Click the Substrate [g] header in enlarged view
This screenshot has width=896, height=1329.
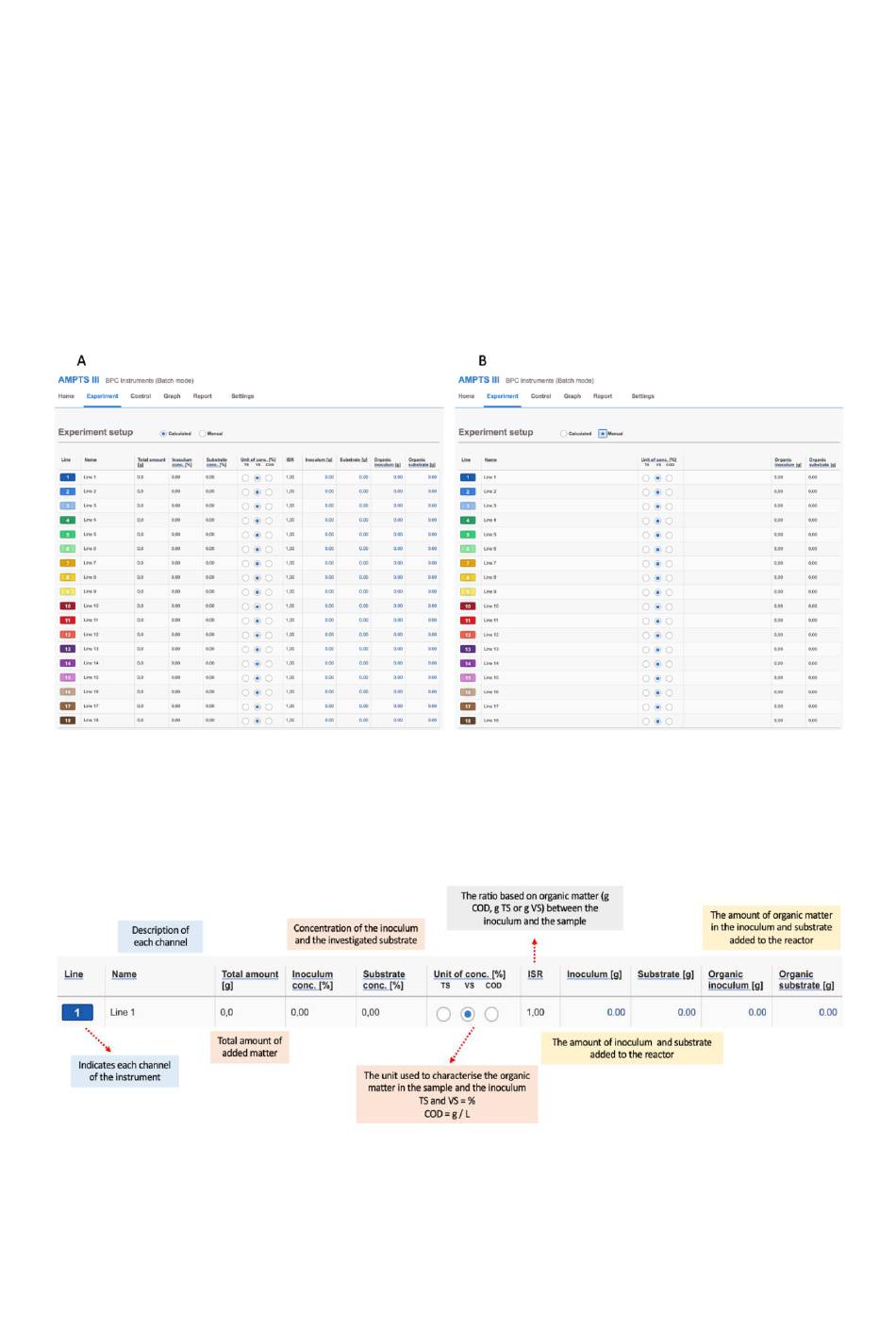[x=666, y=974]
